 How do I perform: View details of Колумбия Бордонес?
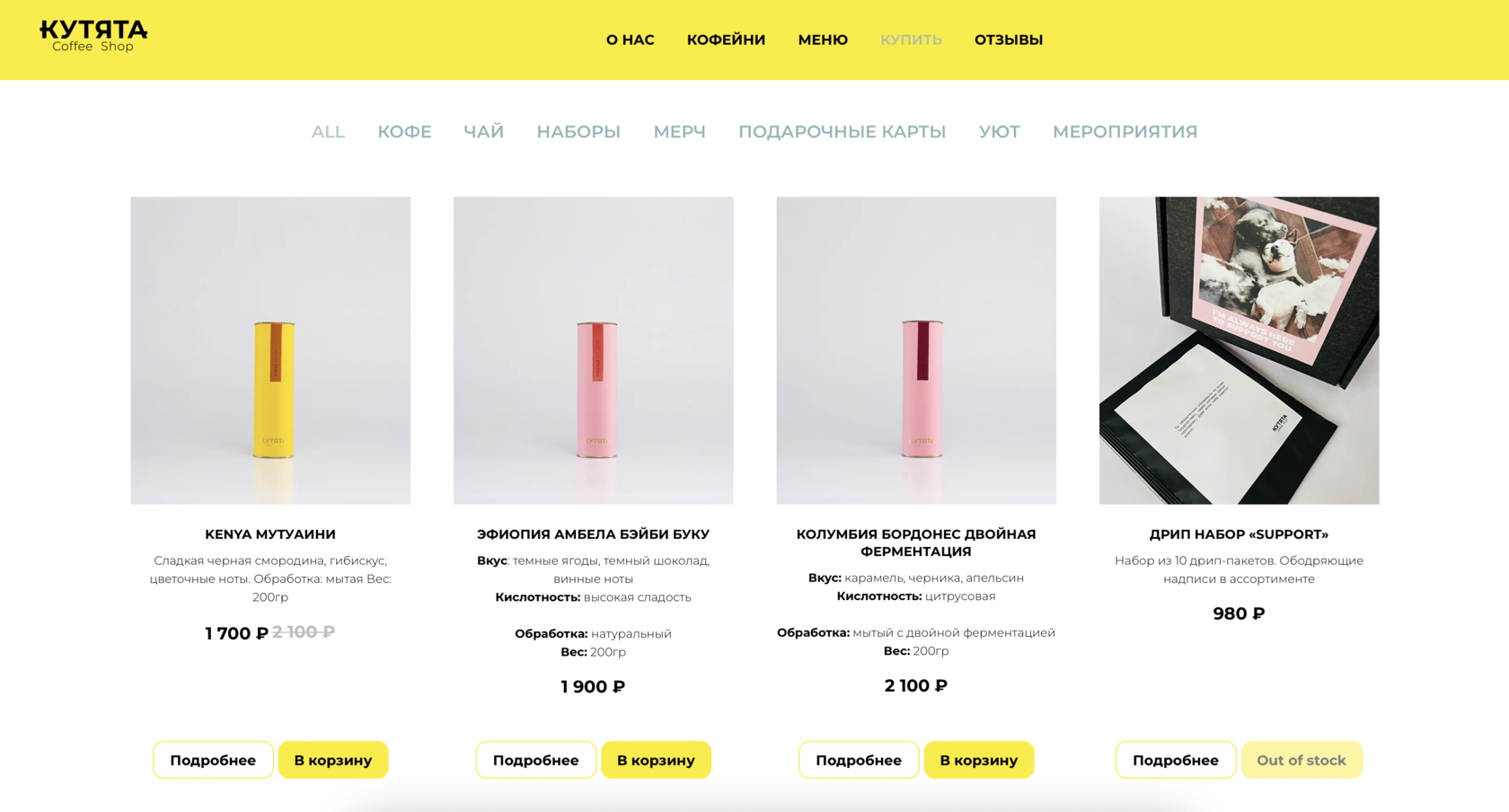[859, 760]
